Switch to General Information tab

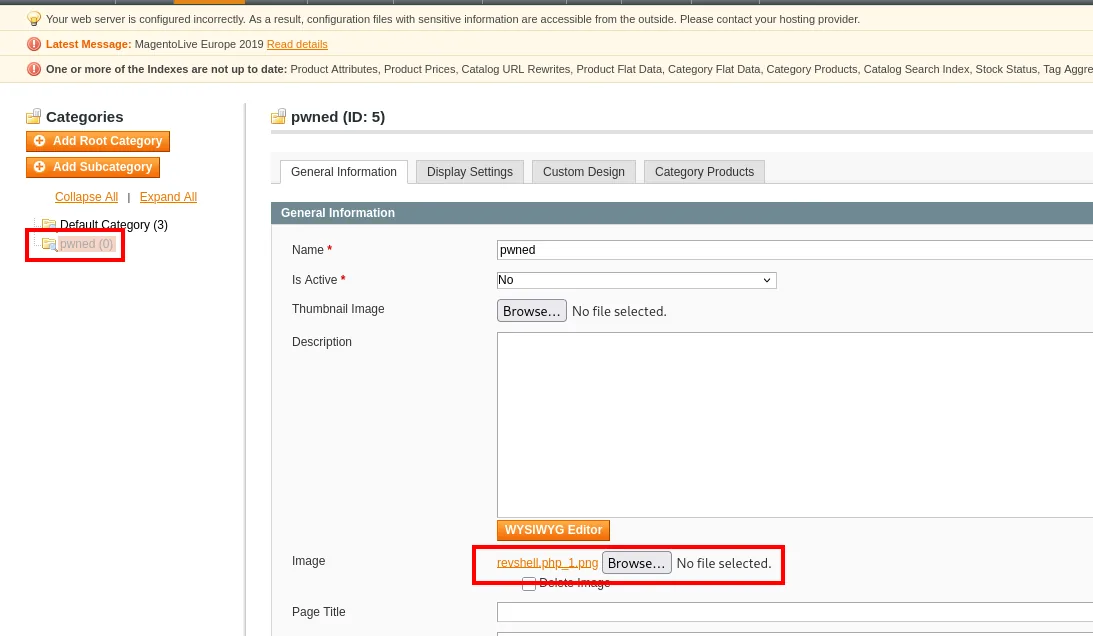pyautogui.click(x=344, y=172)
